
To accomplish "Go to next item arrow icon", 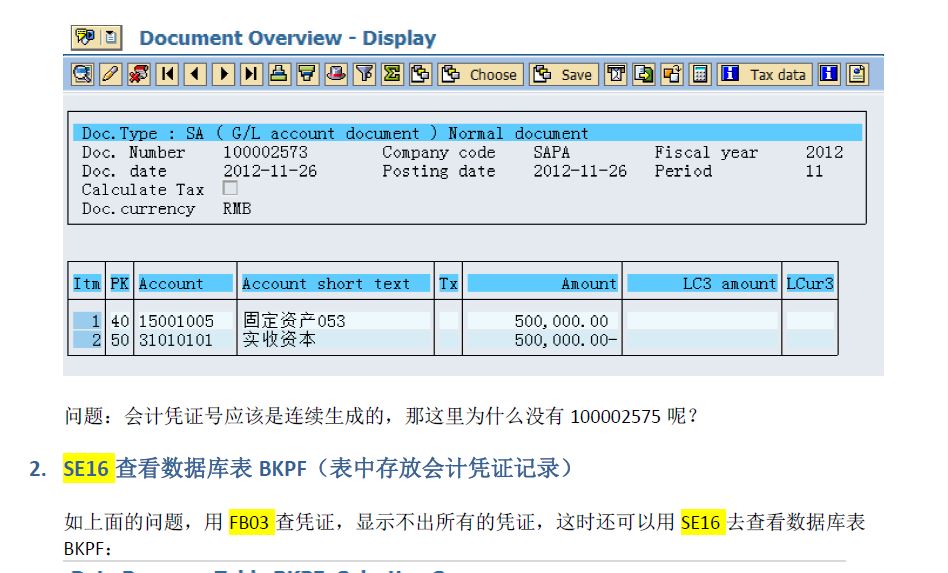I will click(224, 74).
